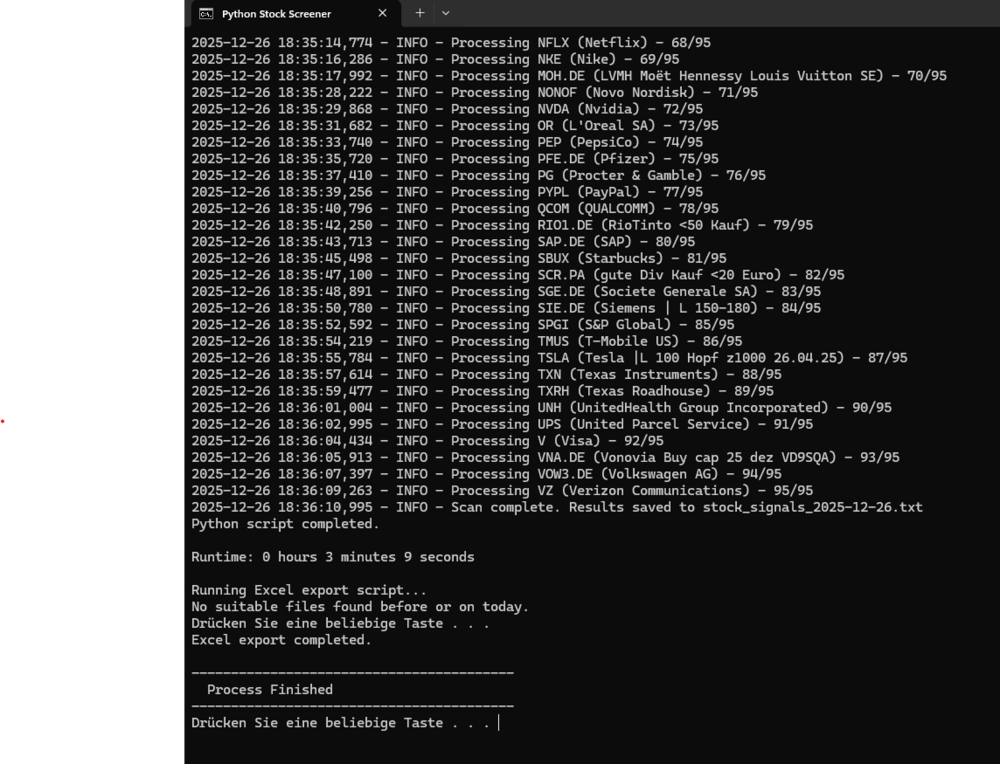
Task: Click the 'Excel export completed.' line
Action: tap(281, 640)
